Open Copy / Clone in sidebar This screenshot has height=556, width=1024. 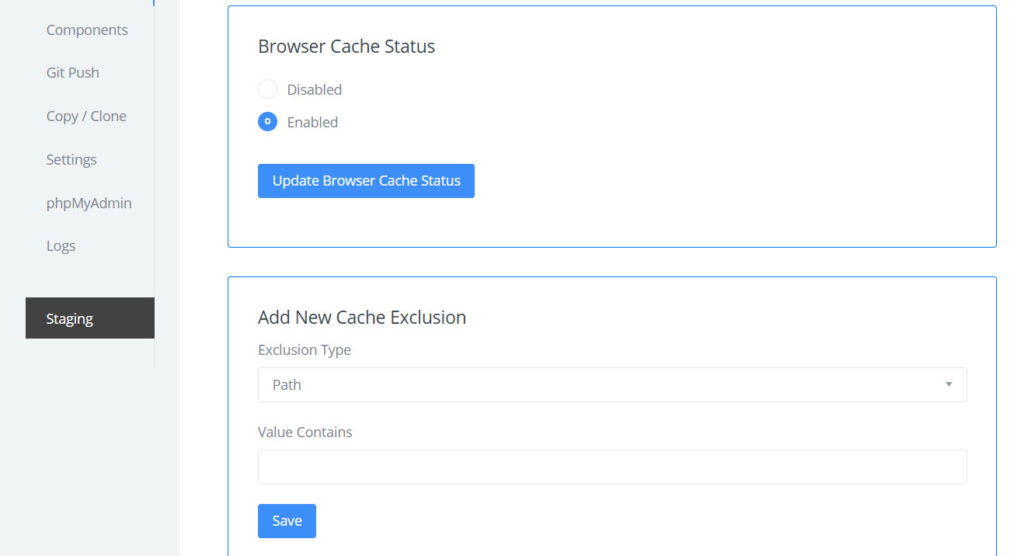coord(86,116)
